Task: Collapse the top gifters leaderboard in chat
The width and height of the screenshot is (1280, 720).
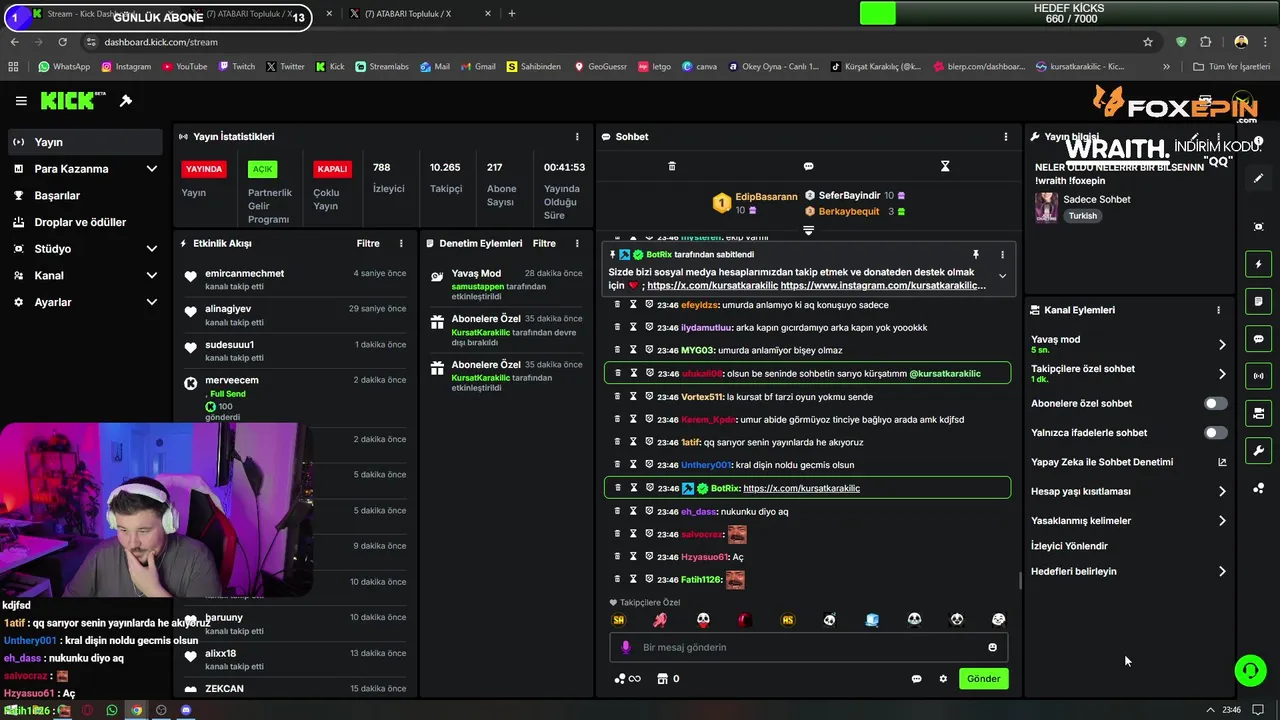Action: point(808,230)
